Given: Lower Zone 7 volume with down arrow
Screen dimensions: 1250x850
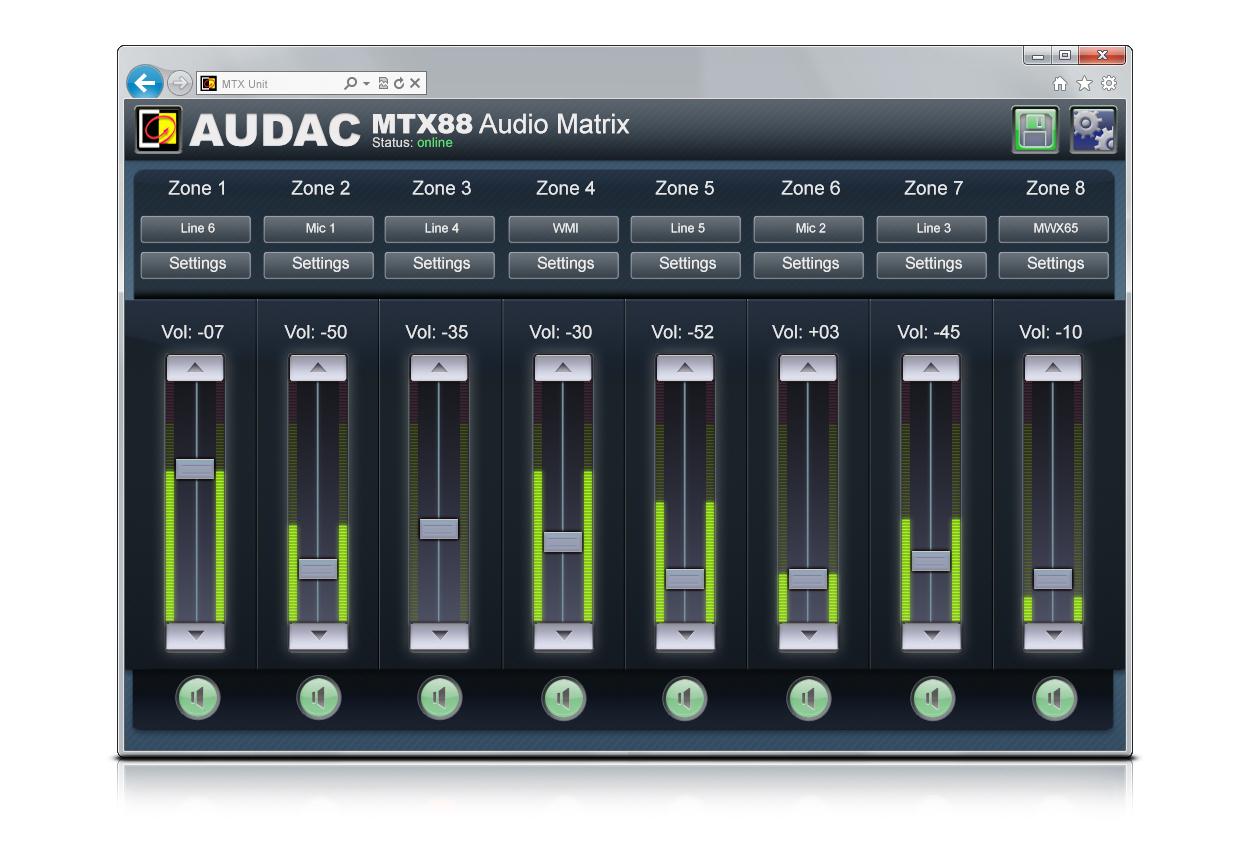Looking at the screenshot, I should pos(931,636).
